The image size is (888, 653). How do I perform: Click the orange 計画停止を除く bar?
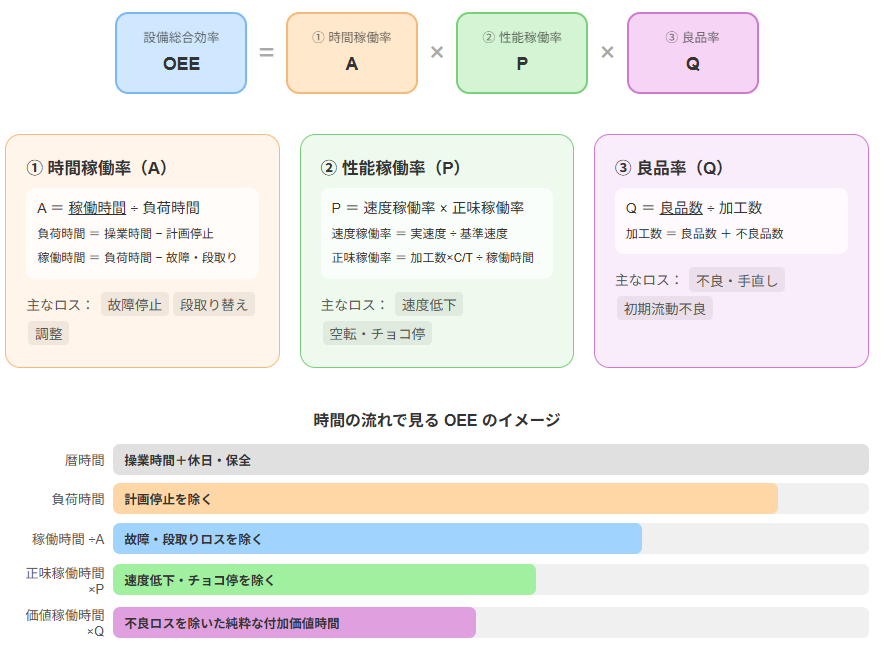coord(445,499)
